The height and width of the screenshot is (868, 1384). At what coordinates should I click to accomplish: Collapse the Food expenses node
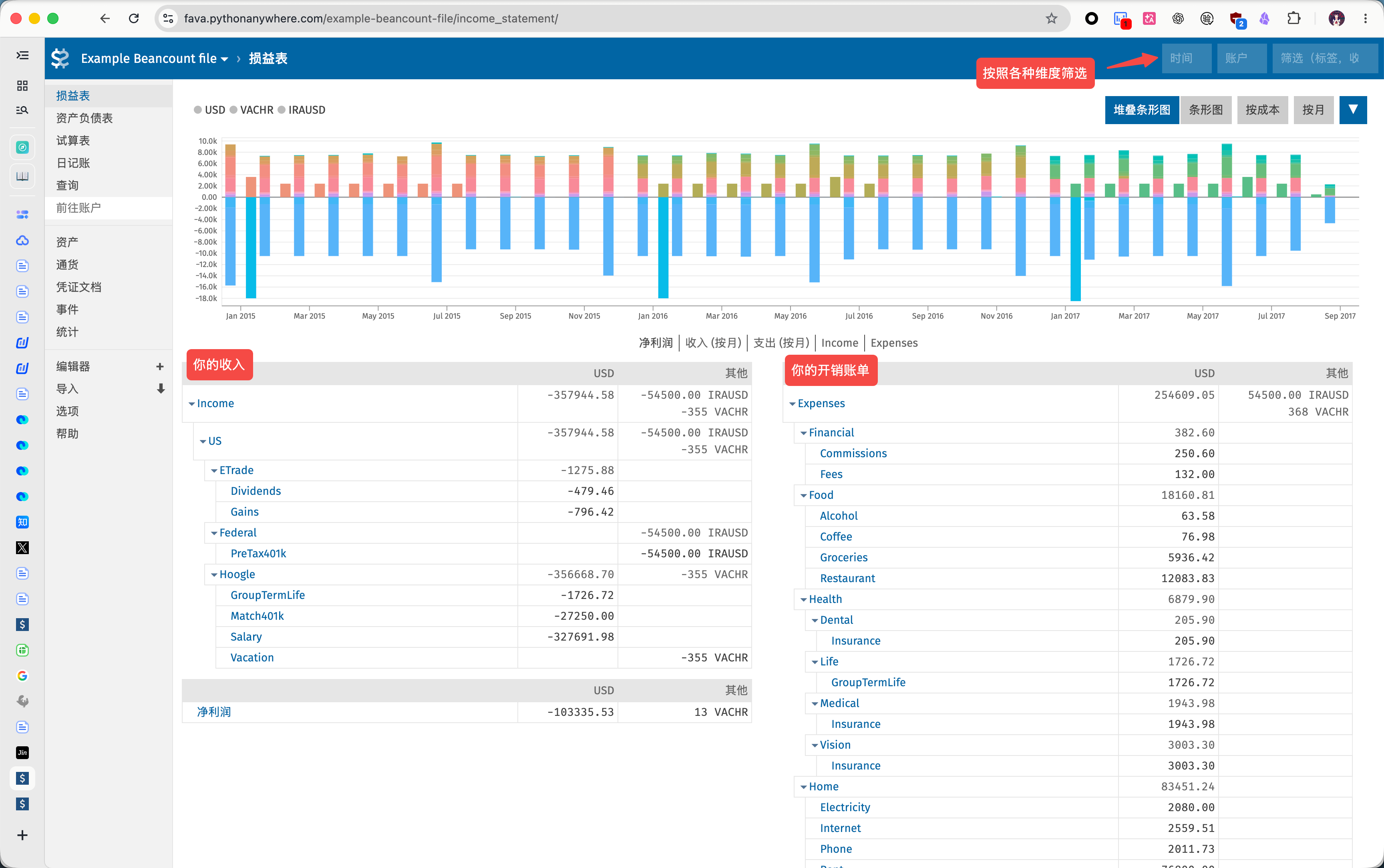pos(804,495)
